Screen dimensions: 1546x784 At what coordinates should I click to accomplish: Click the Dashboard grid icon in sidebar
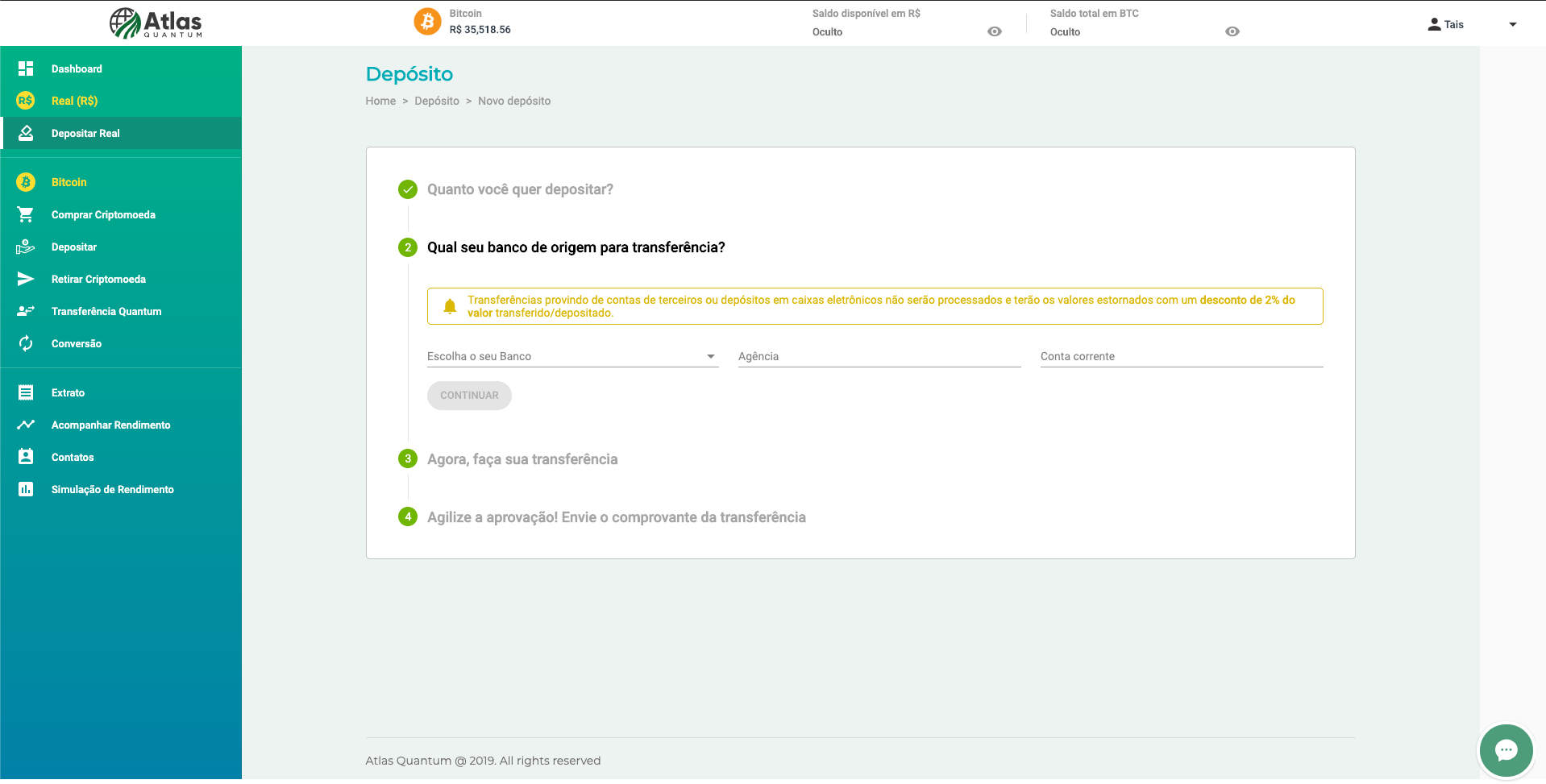(26, 68)
